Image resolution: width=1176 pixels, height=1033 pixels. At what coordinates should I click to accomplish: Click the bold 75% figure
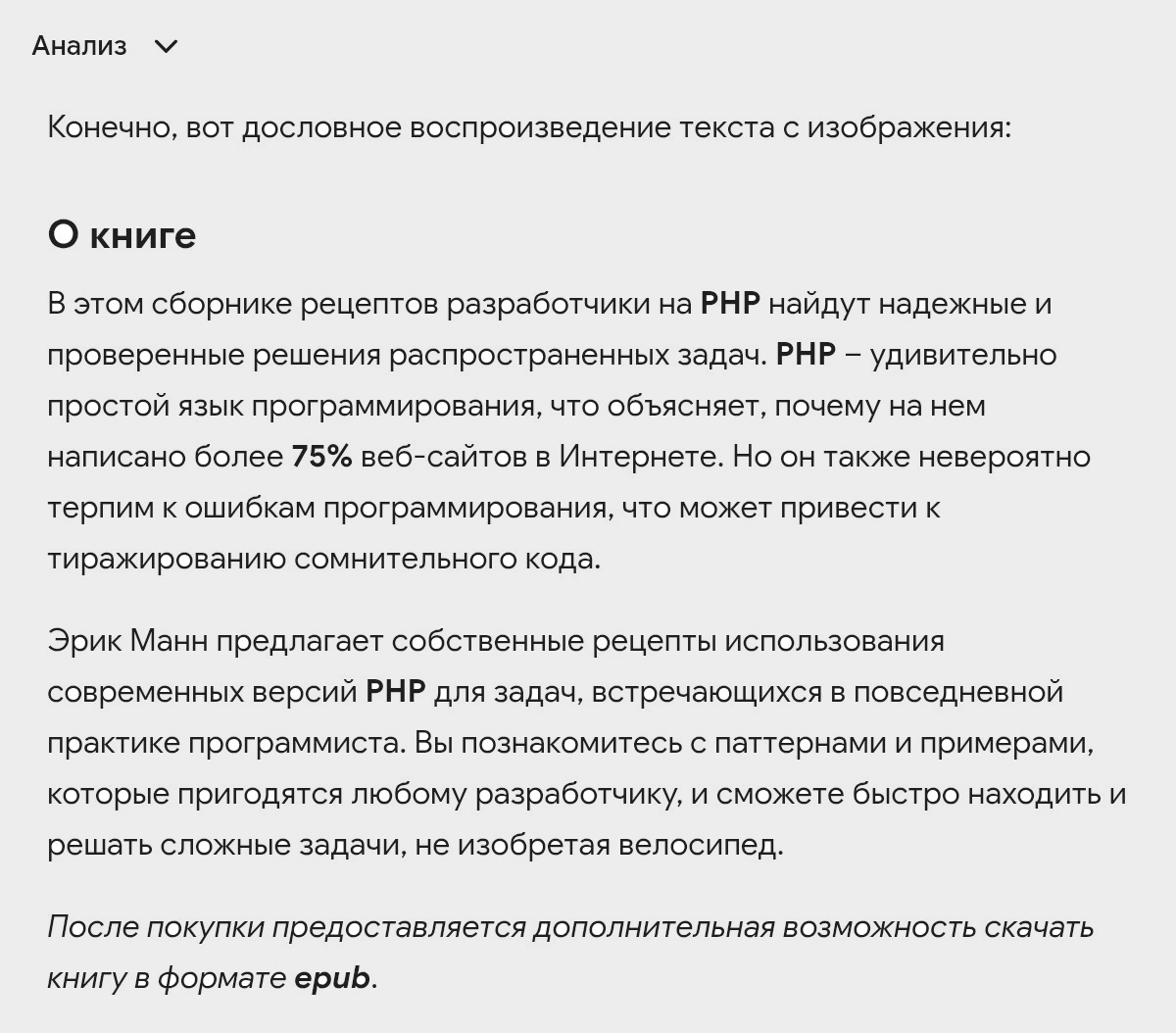321,457
